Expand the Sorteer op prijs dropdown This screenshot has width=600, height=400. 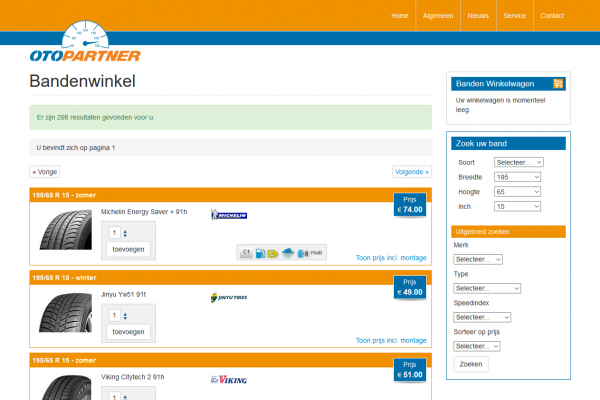(477, 346)
